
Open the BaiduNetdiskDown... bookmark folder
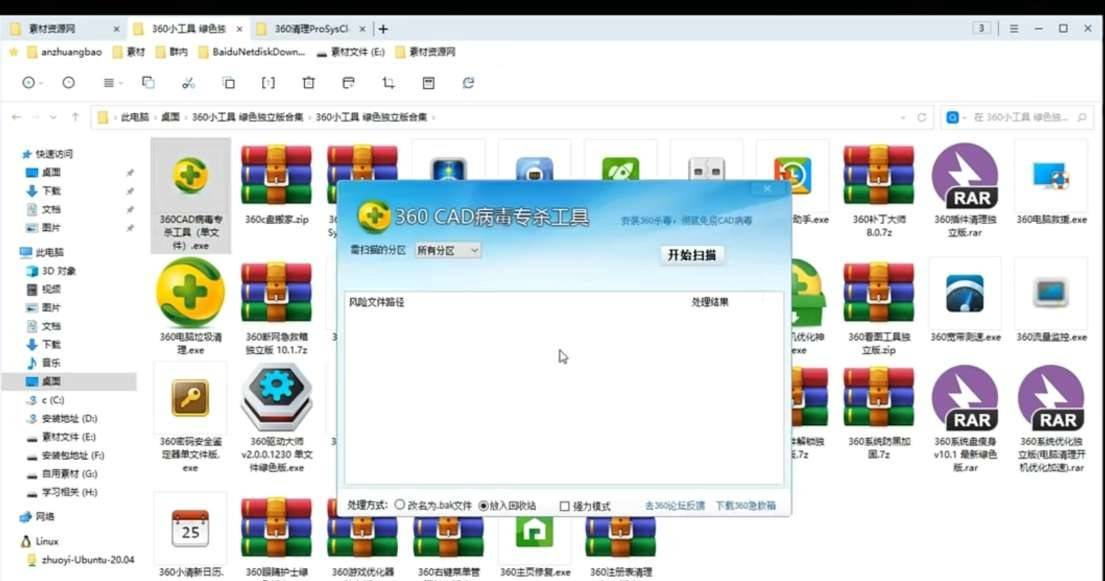point(252,51)
